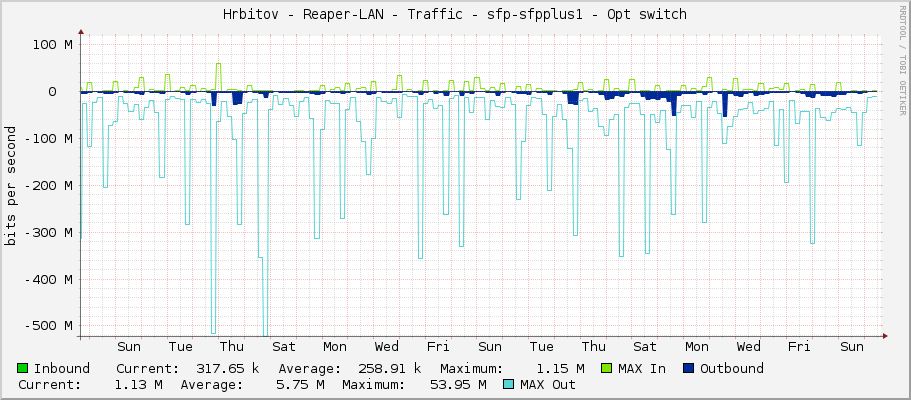Click the first 'Thu' x-axis label

click(x=232, y=347)
